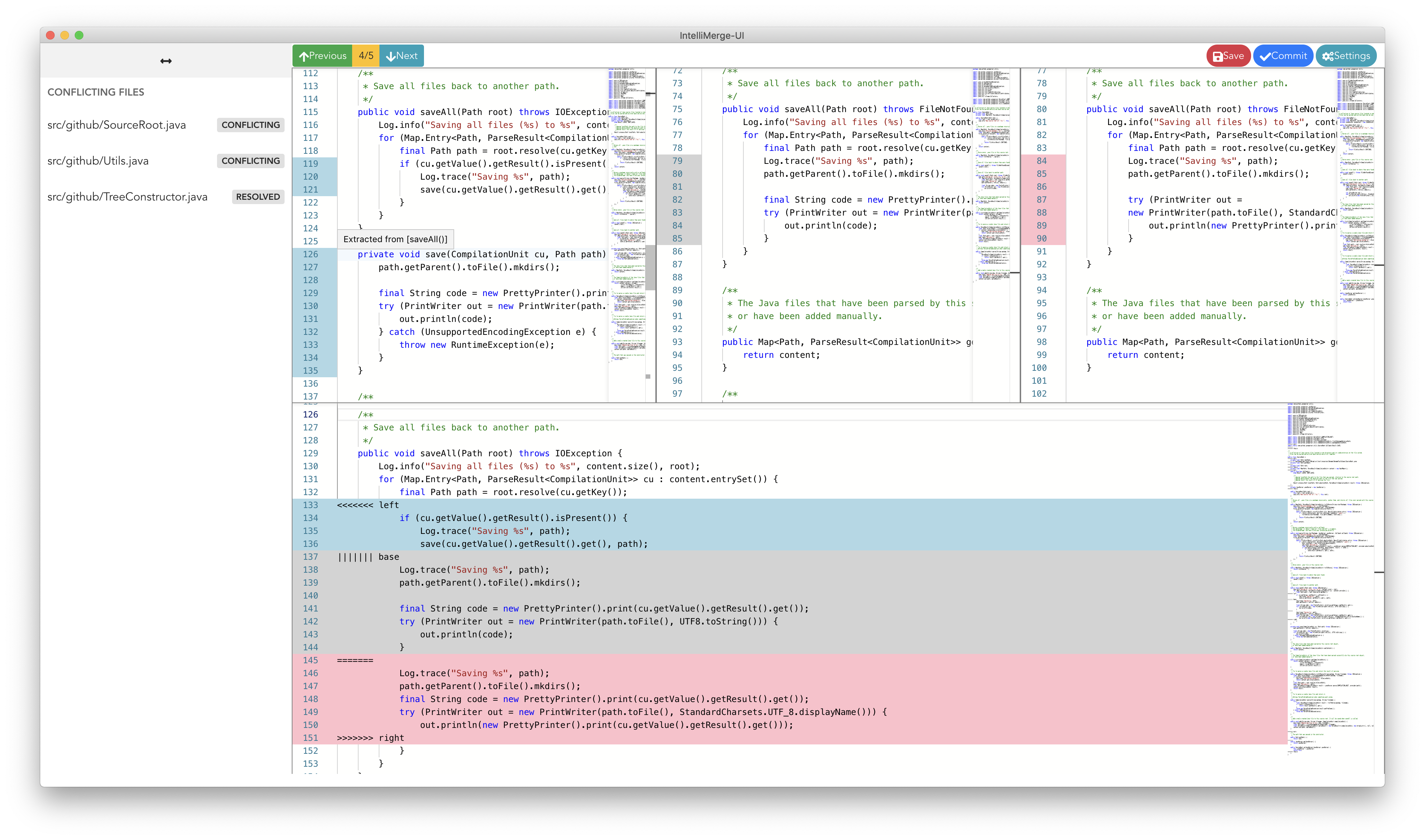The height and width of the screenshot is (840, 1425).
Task: Click the sidebar collapse double-arrow icon
Action: point(166,61)
